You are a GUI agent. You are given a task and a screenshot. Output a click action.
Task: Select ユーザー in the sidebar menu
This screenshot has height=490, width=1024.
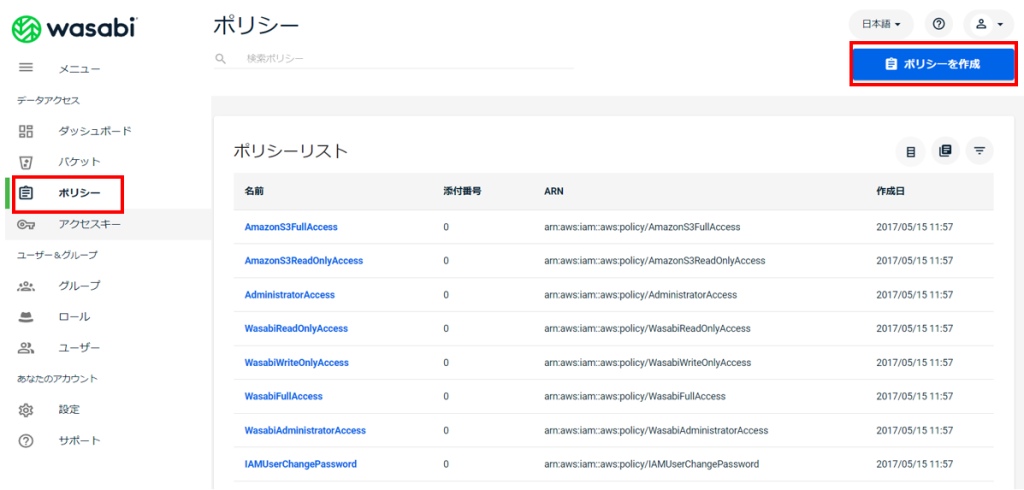pyautogui.click(x=79, y=348)
